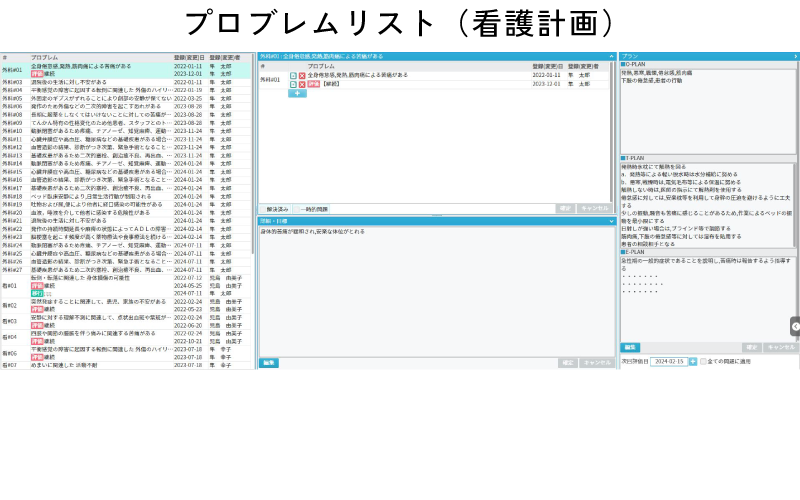Click the red X delete icon on the 評価 row
This screenshot has width=800, height=500.
(x=302, y=84)
